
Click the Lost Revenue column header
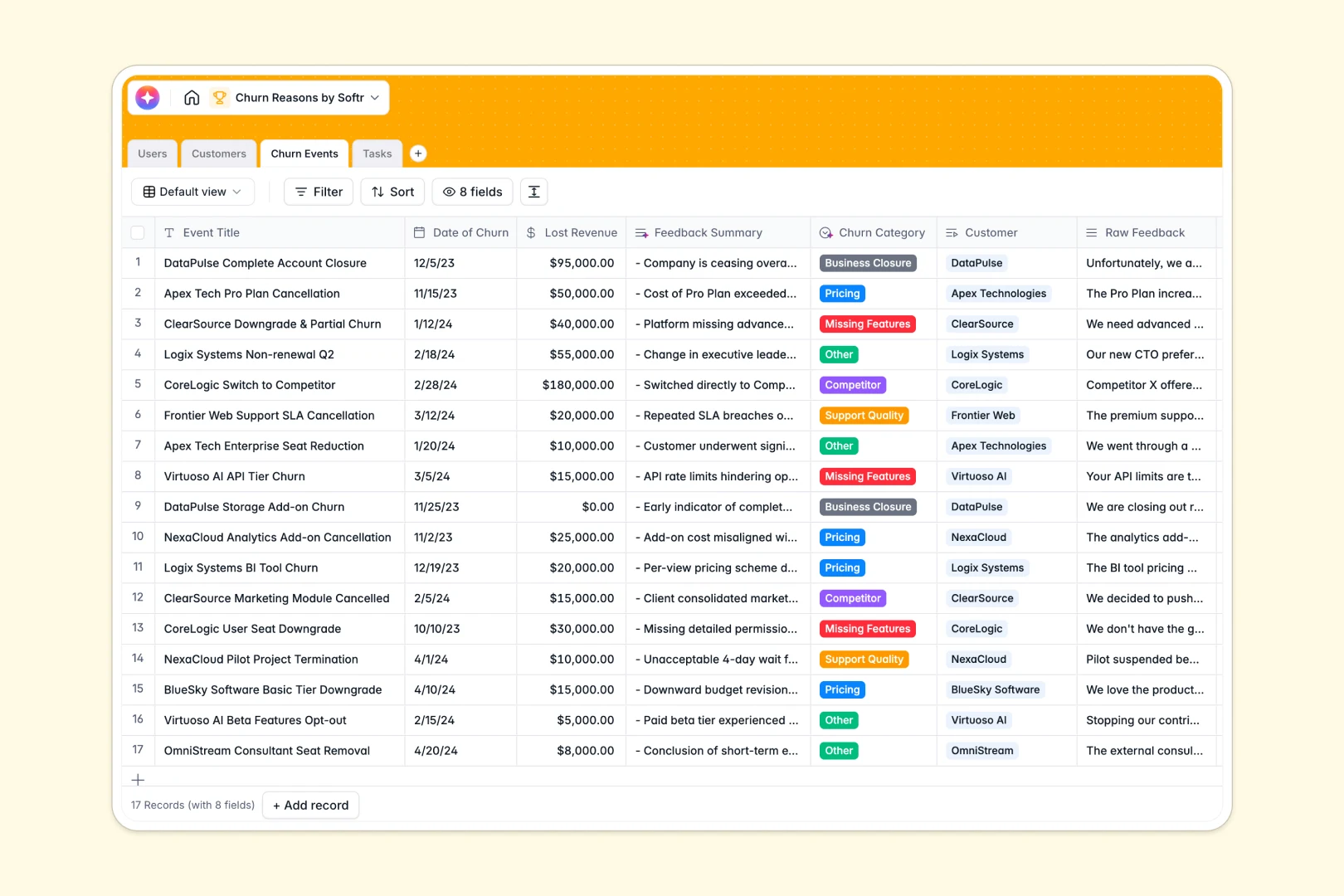click(x=572, y=233)
